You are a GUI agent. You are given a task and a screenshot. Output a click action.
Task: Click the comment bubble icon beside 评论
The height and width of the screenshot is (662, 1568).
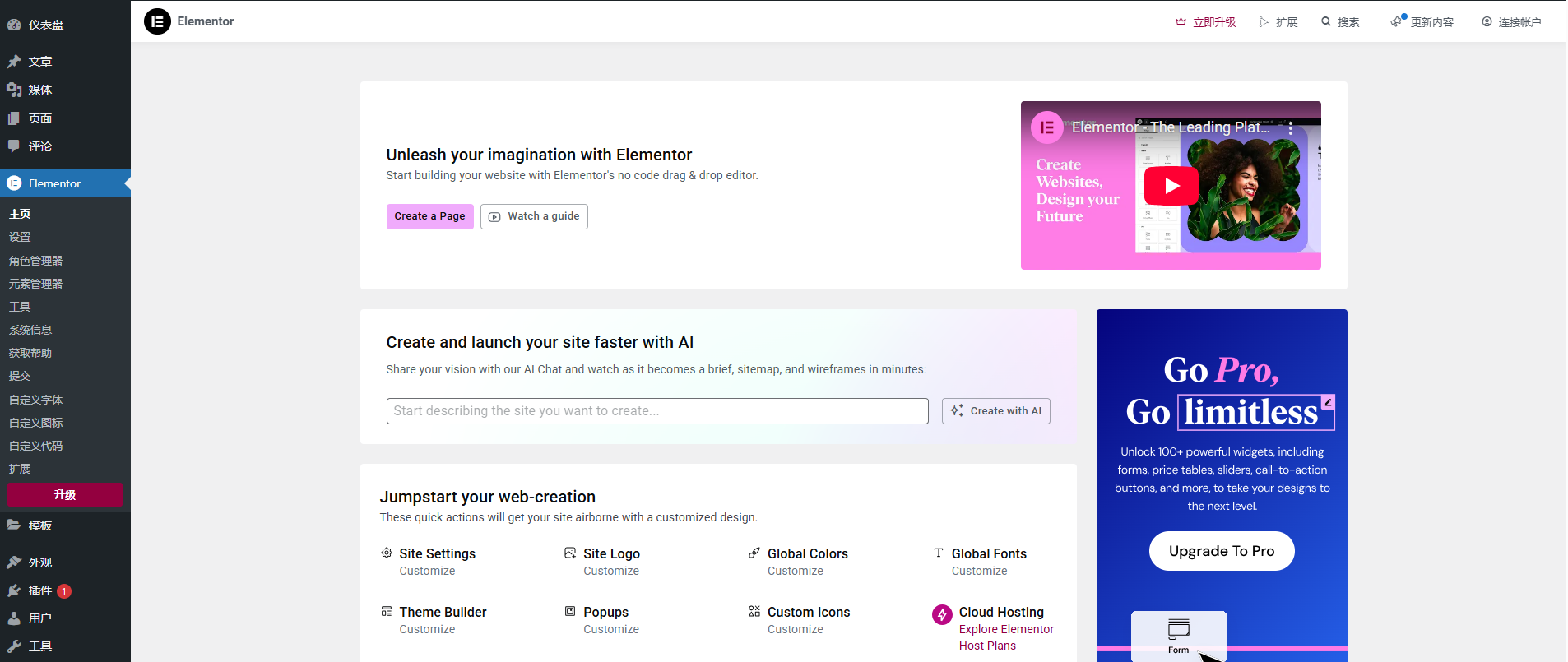coord(14,146)
